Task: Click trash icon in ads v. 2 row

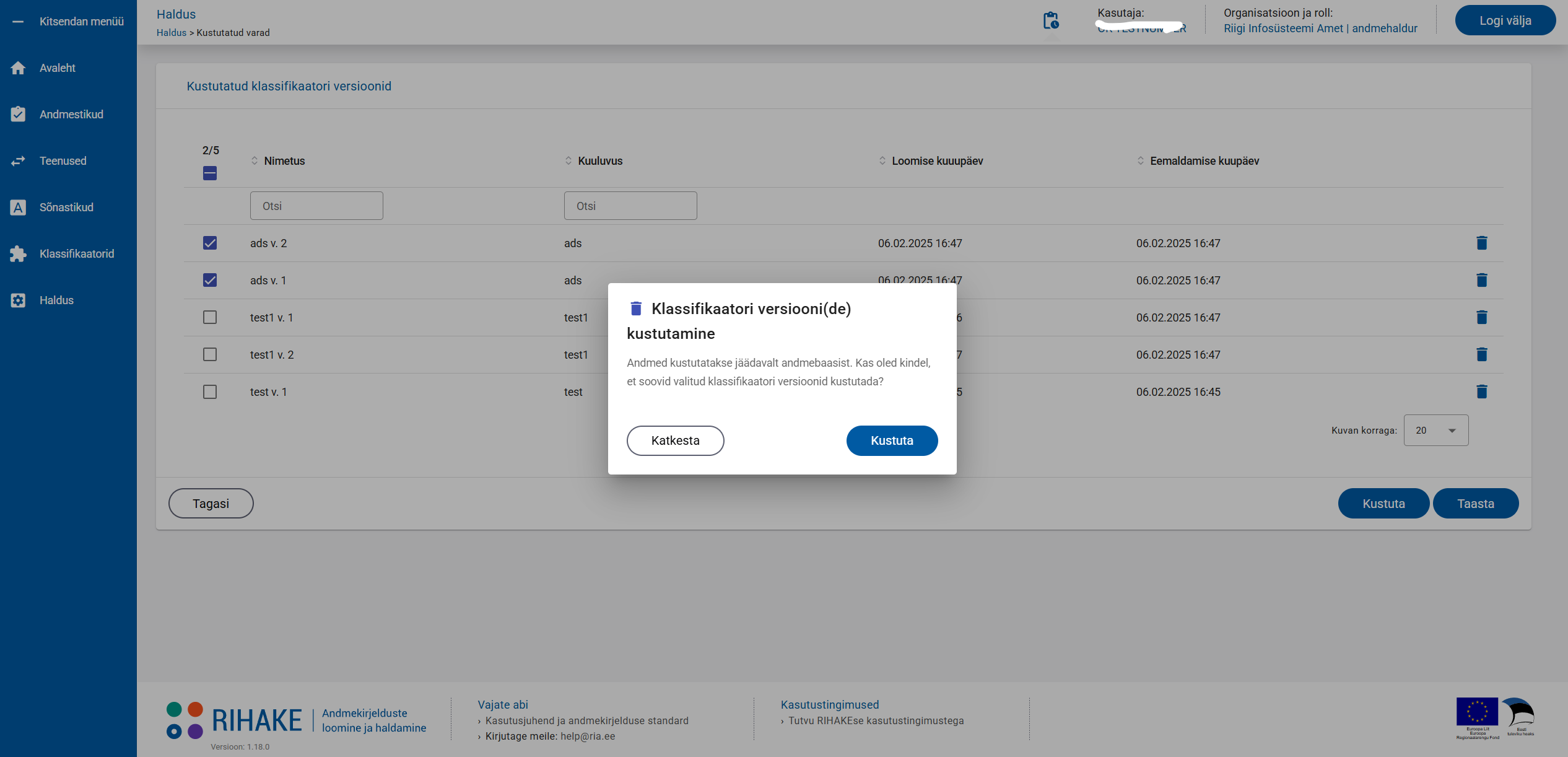Action: (1481, 243)
